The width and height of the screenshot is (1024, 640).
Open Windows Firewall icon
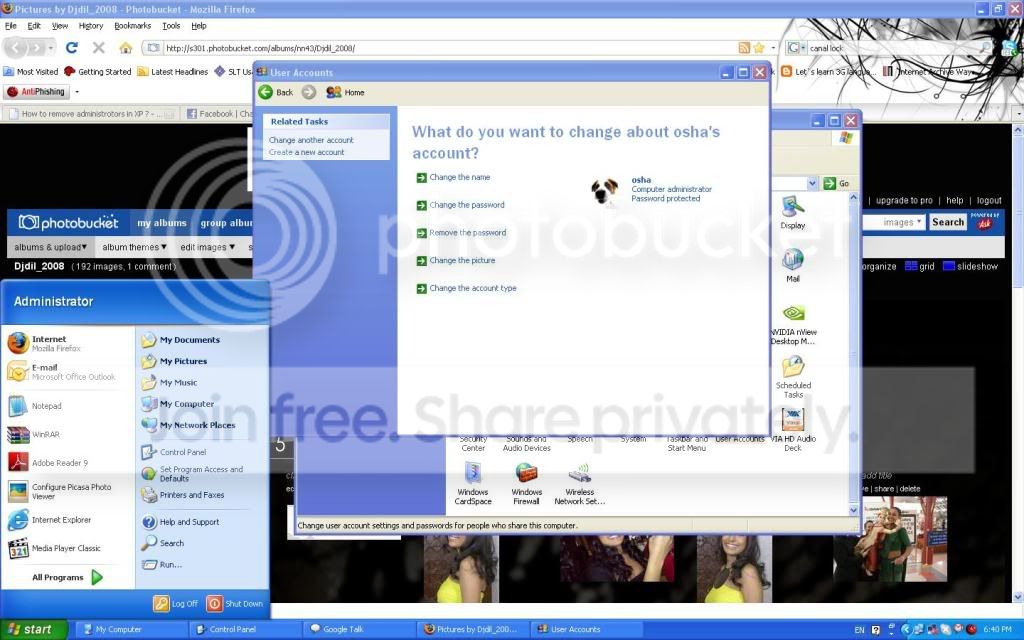(526, 483)
